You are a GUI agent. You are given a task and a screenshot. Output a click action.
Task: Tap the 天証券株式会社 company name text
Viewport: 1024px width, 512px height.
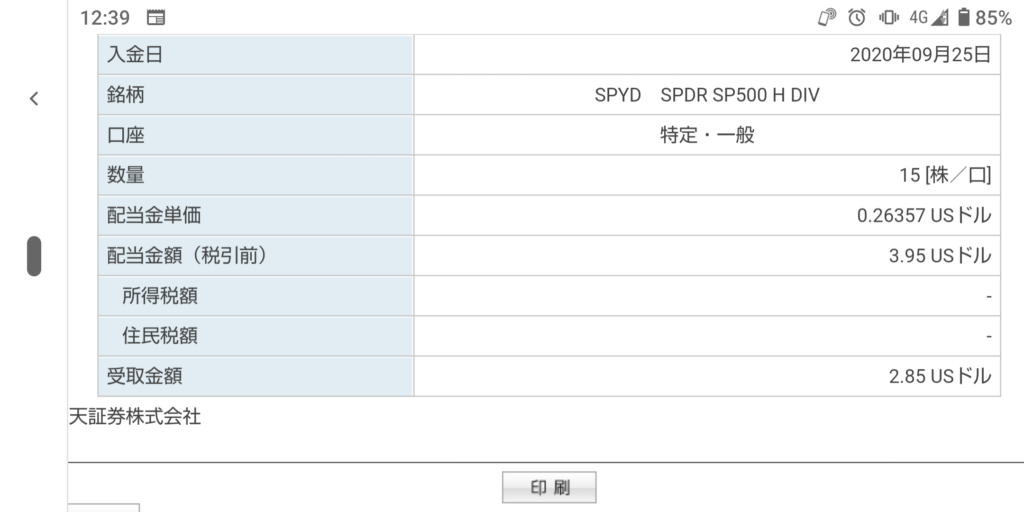[x=135, y=417]
